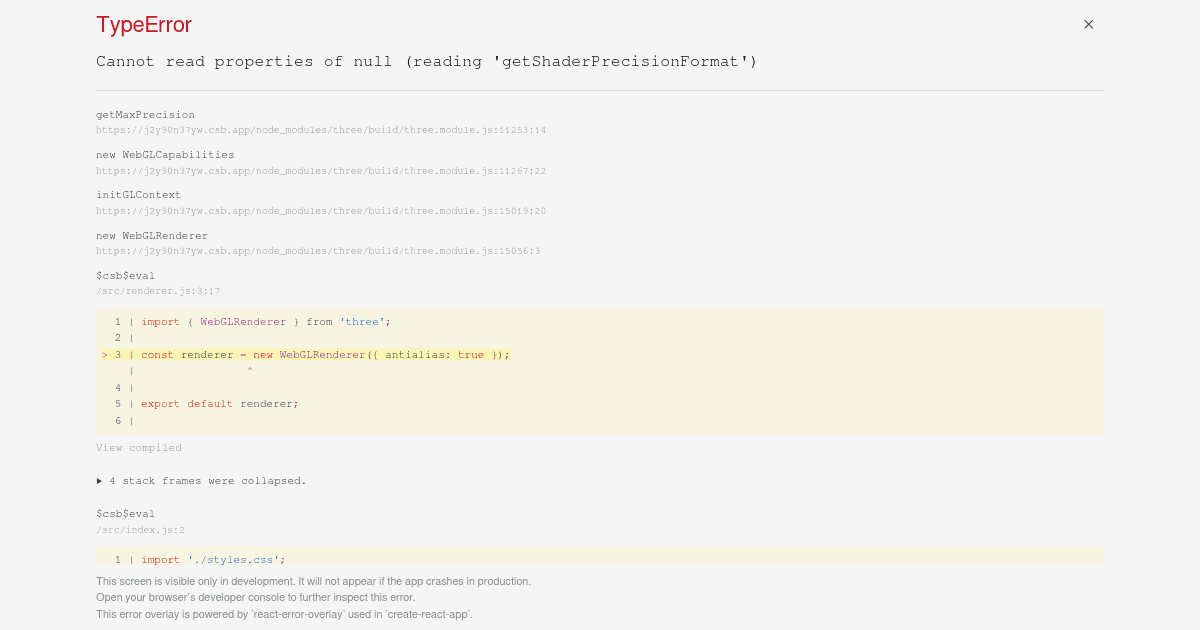The height and width of the screenshot is (630, 1200).
Task: Select the new WebGLCapabilities stack frame
Action: pyautogui.click(x=165, y=155)
